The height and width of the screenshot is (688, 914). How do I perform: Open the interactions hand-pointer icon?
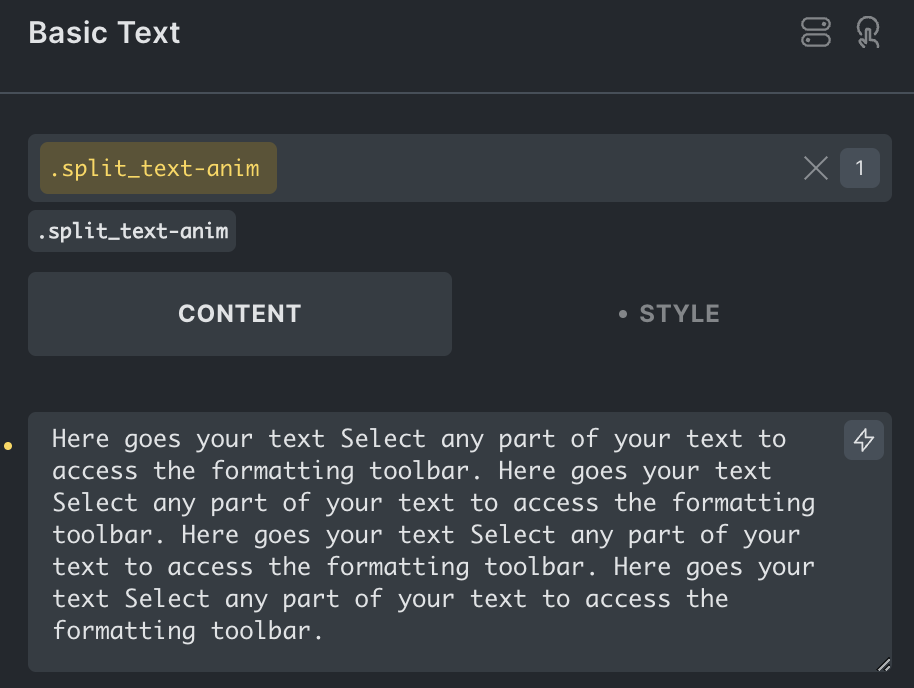tap(868, 32)
